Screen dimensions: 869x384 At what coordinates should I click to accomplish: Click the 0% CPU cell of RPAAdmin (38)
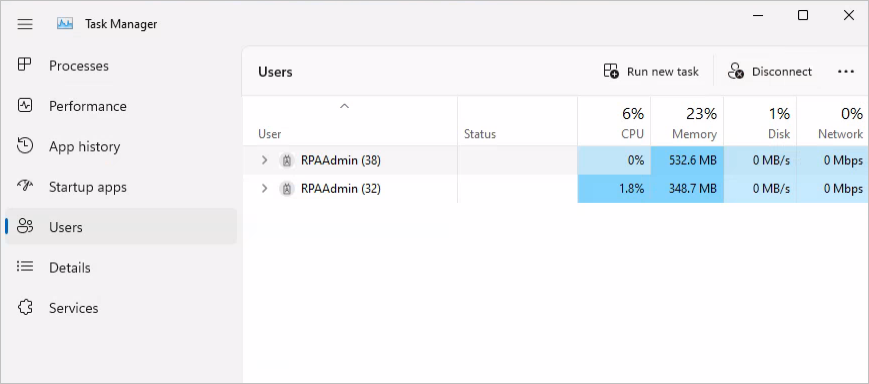(614, 161)
